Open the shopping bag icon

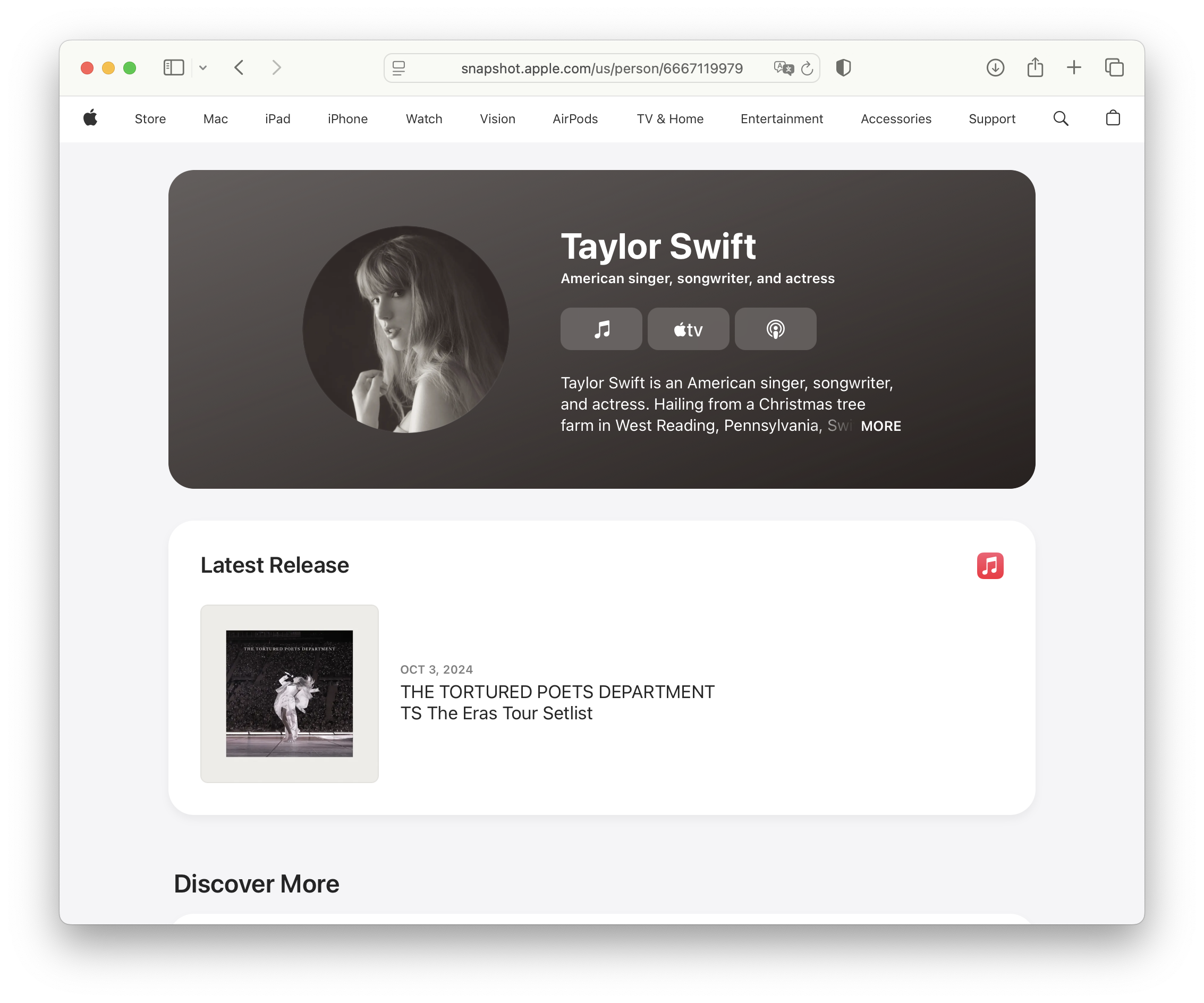(x=1113, y=118)
